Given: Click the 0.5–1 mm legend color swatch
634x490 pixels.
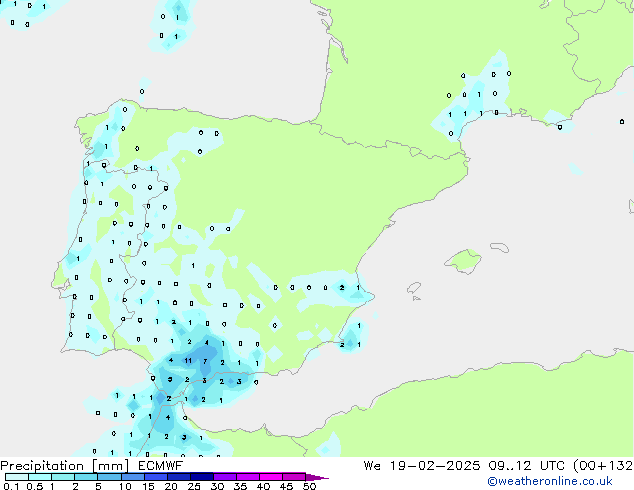Looking at the screenshot, I should click(40, 477).
